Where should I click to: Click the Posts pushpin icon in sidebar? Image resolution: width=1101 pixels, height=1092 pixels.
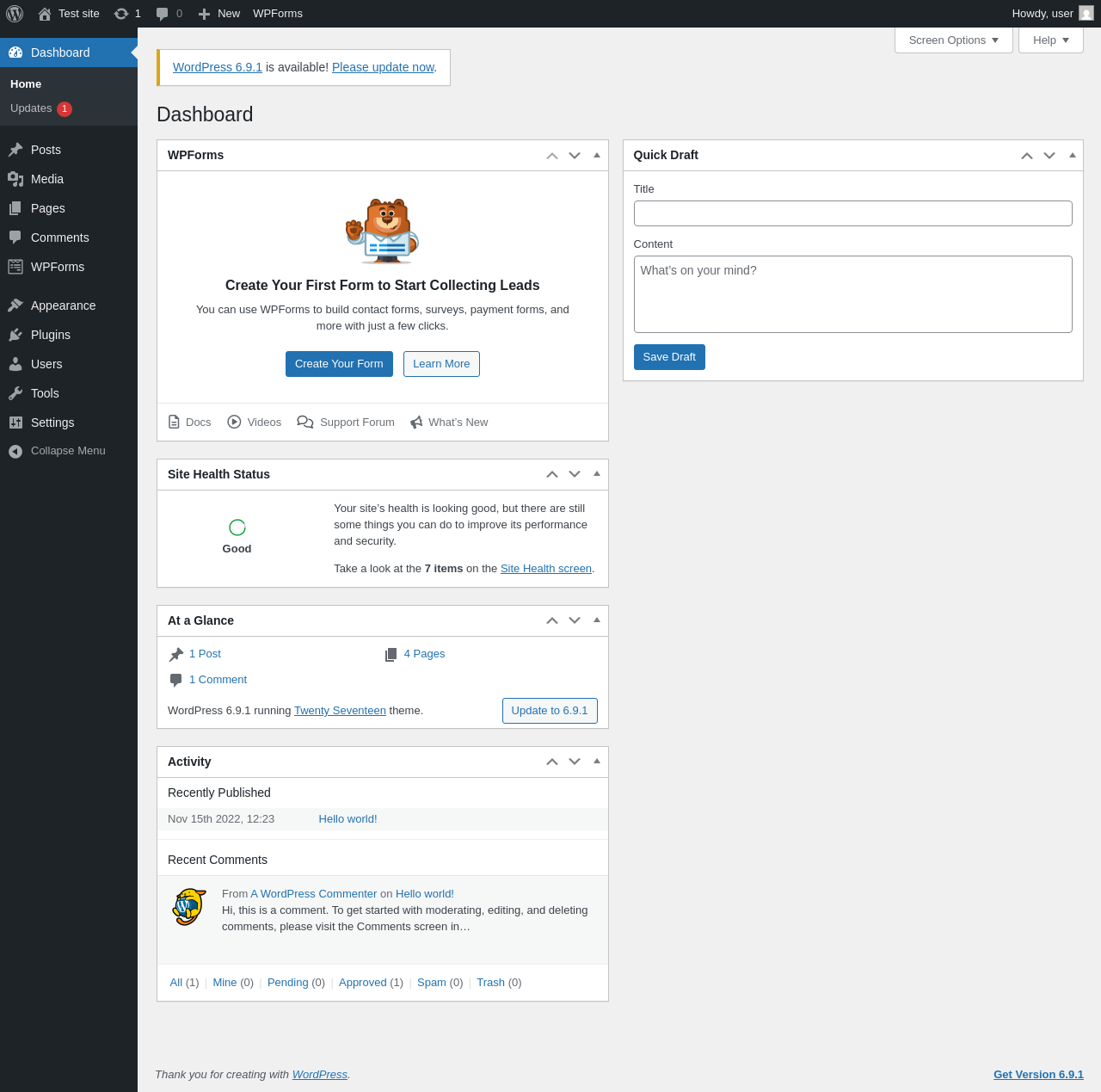15,150
